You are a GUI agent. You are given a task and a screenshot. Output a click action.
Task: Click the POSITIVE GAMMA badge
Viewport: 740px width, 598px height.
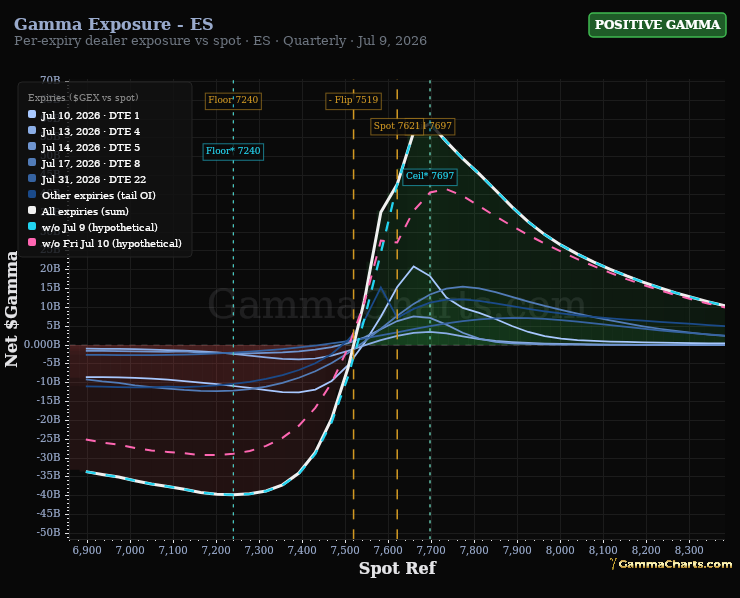657,25
